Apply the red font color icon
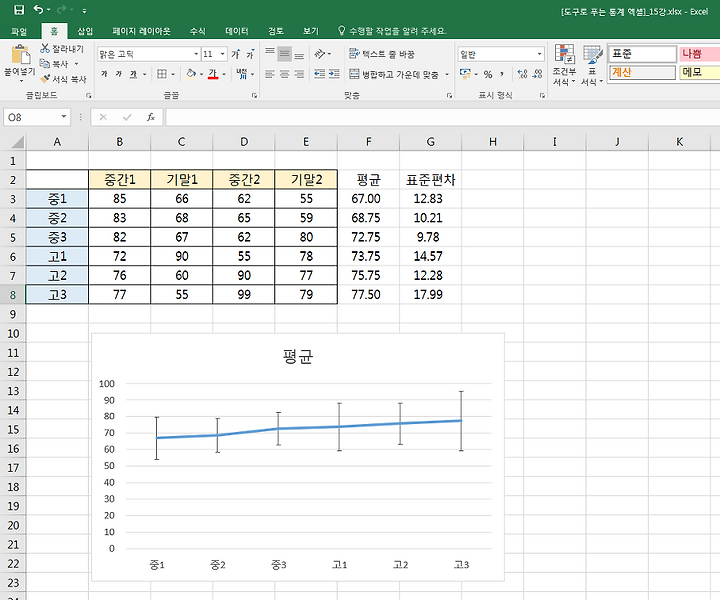 click(213, 74)
